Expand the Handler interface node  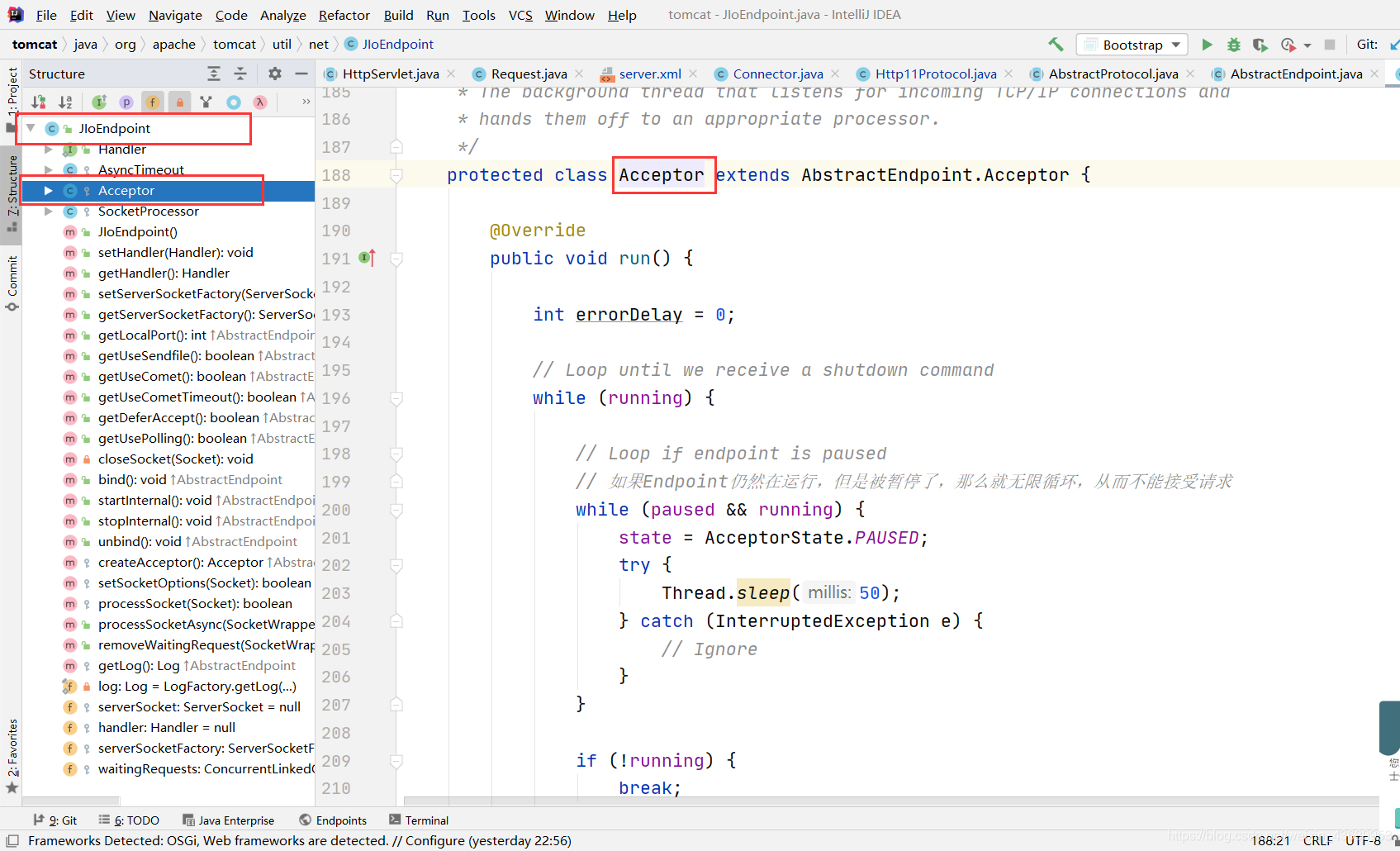(49, 149)
